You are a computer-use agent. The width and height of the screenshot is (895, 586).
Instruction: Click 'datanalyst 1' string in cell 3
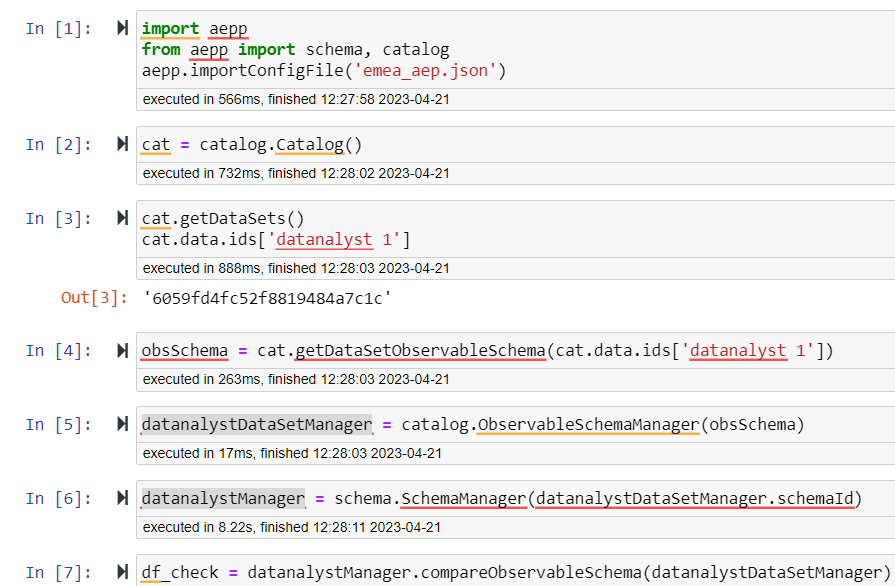coord(334,240)
